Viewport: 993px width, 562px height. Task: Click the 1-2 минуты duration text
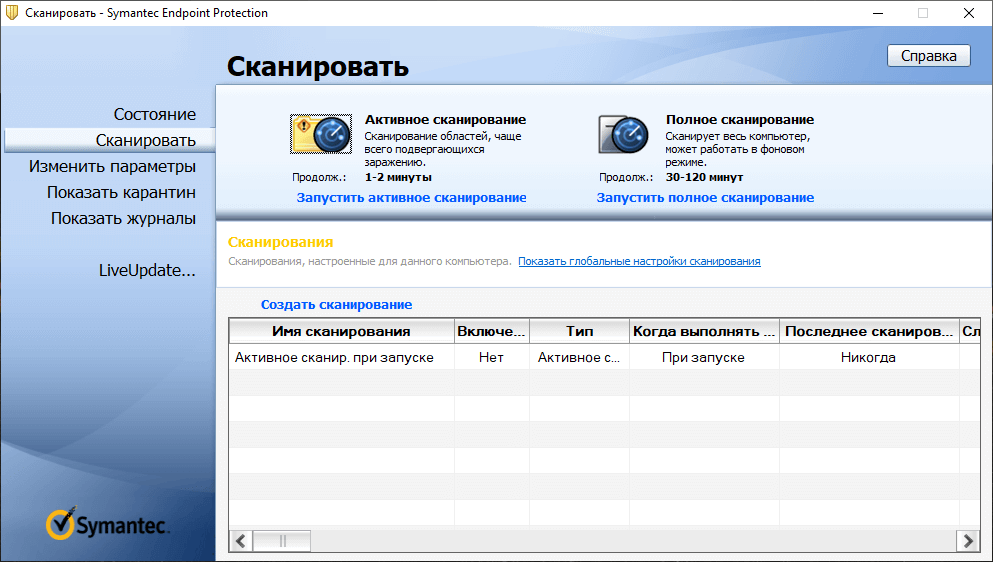(398, 177)
